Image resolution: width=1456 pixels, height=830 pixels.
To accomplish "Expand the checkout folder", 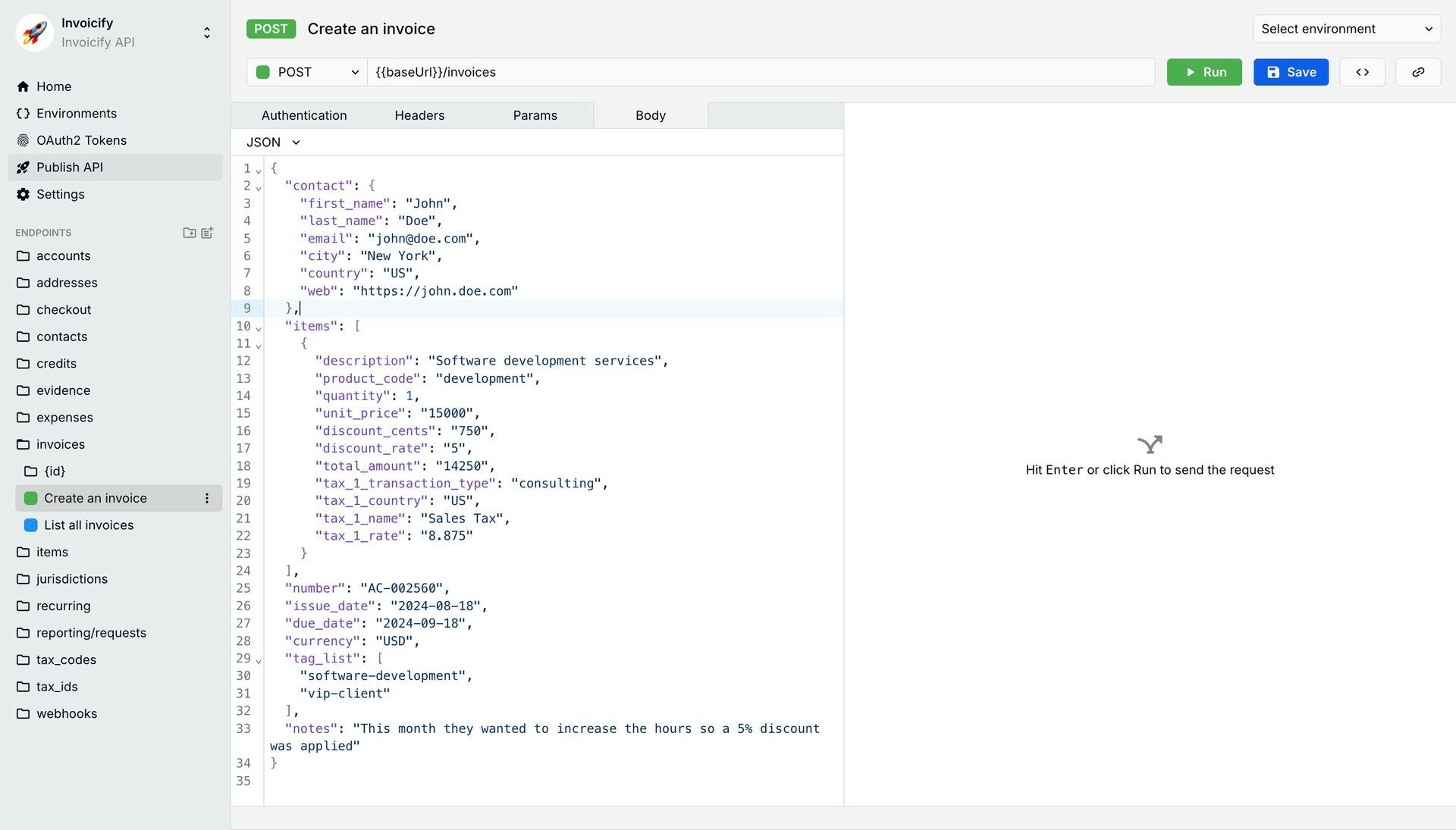I will [x=115, y=310].
